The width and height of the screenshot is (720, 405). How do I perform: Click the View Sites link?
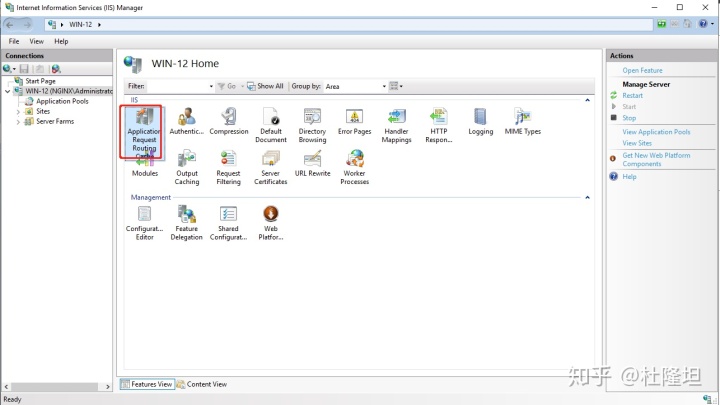click(637, 143)
